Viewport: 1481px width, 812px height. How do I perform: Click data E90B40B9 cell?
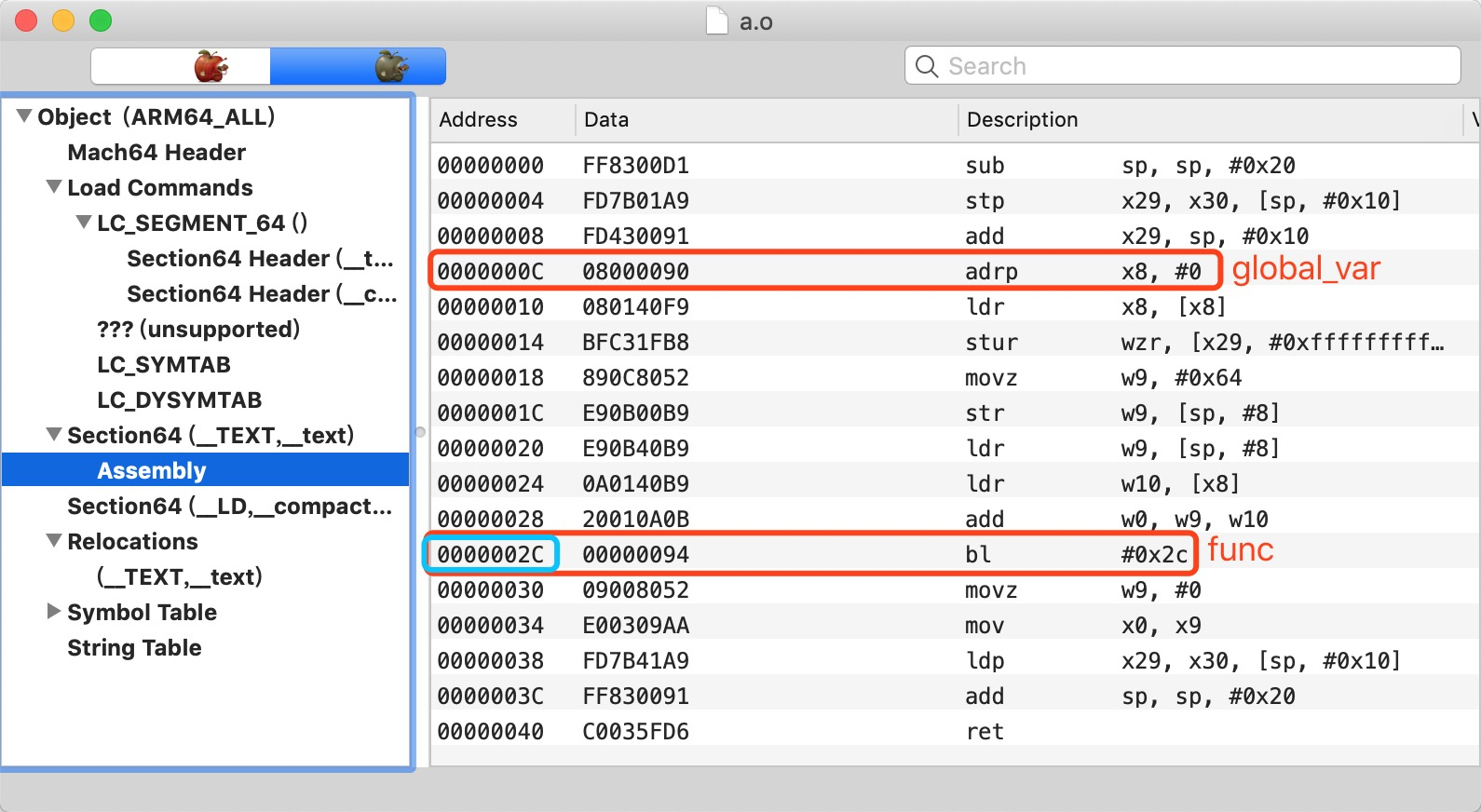636,448
